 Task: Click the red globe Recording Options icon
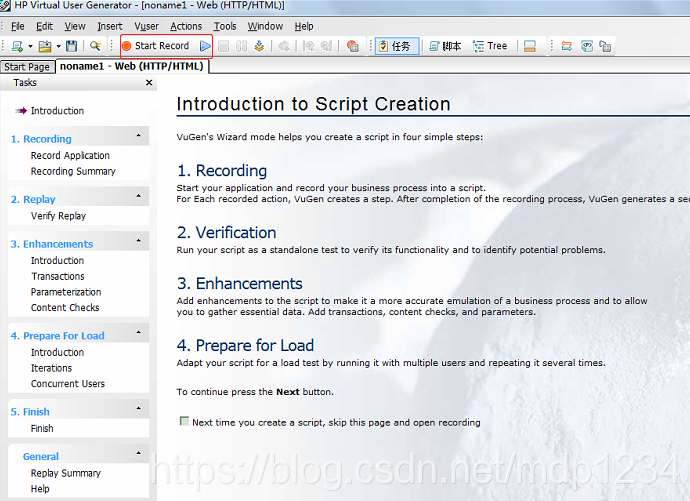[x=352, y=46]
